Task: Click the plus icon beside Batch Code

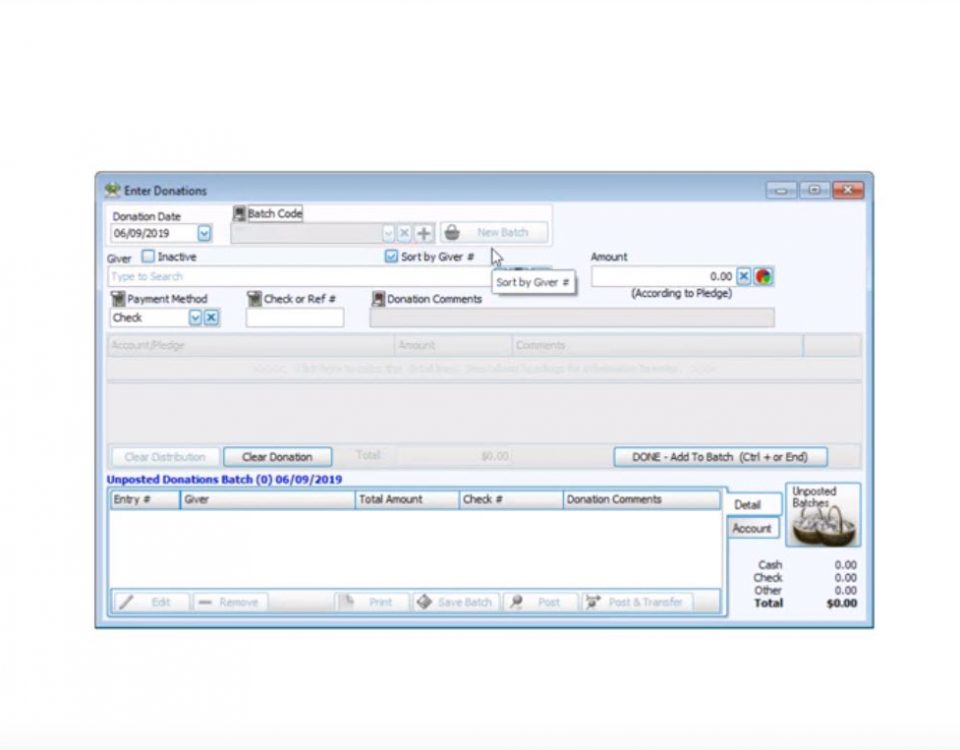Action: (x=424, y=233)
